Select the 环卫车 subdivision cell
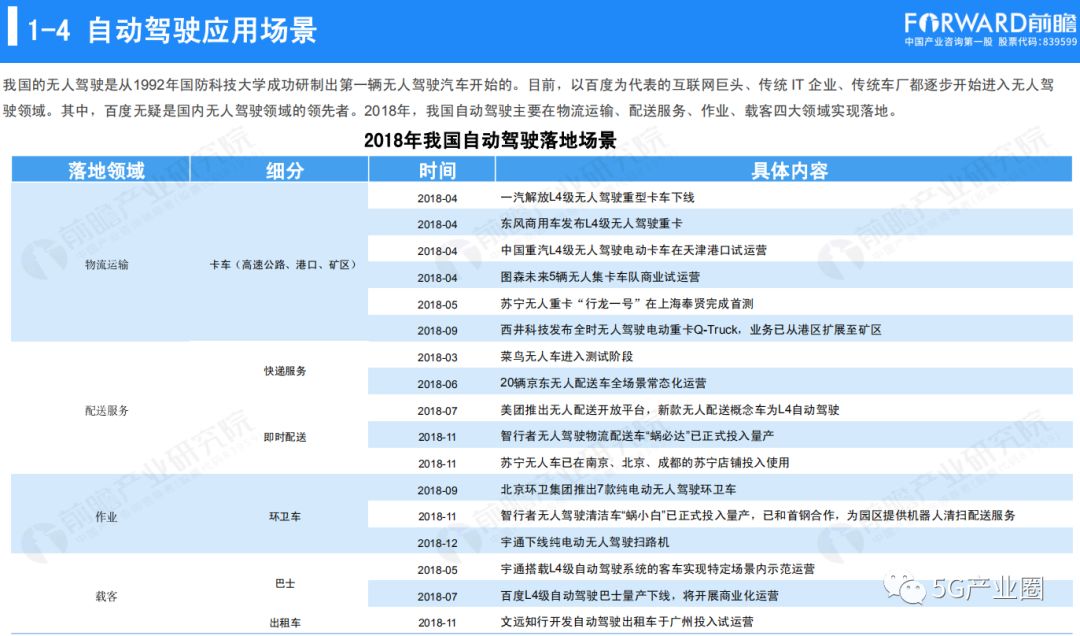The height and width of the screenshot is (636, 1080). point(285,517)
